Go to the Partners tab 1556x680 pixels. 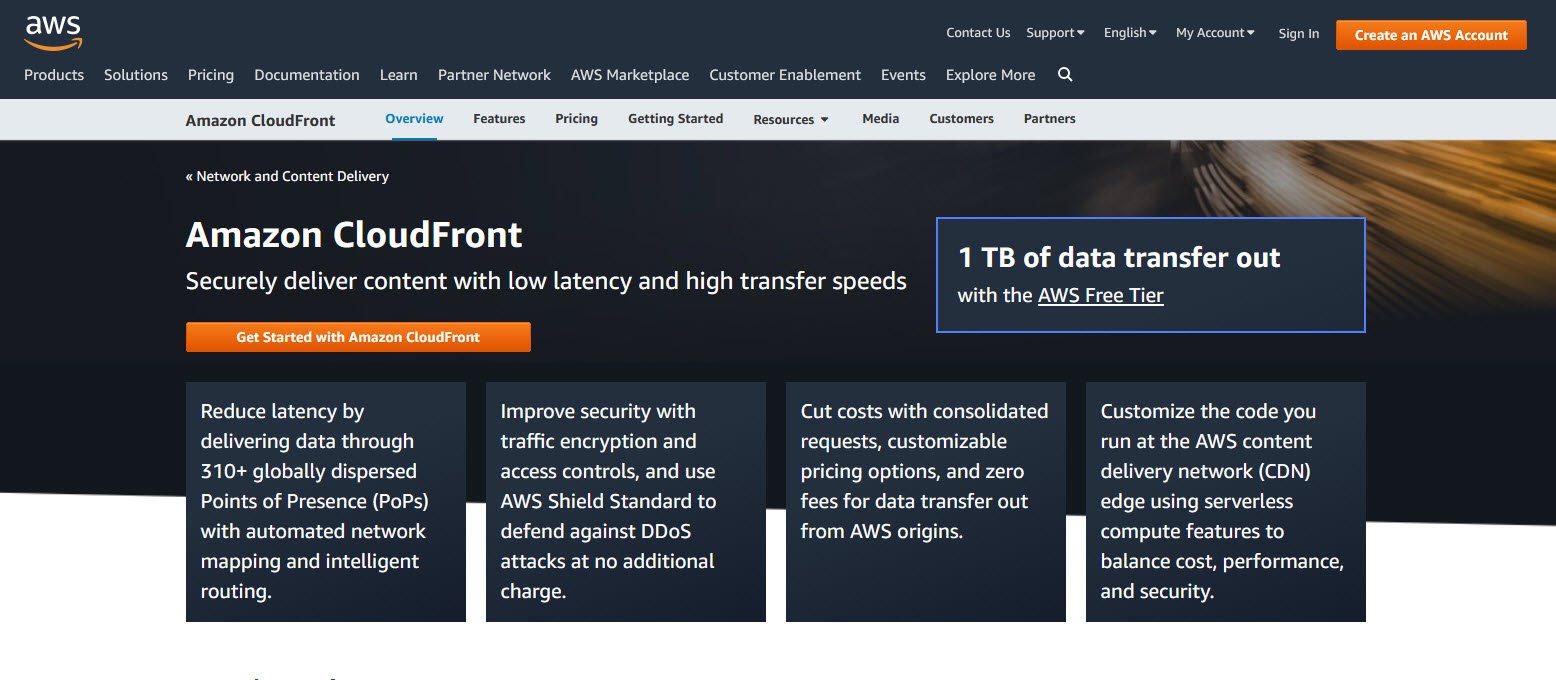pyautogui.click(x=1050, y=119)
